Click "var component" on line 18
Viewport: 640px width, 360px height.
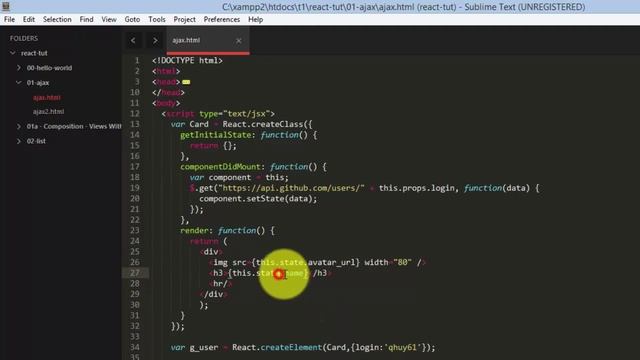[x=220, y=178]
